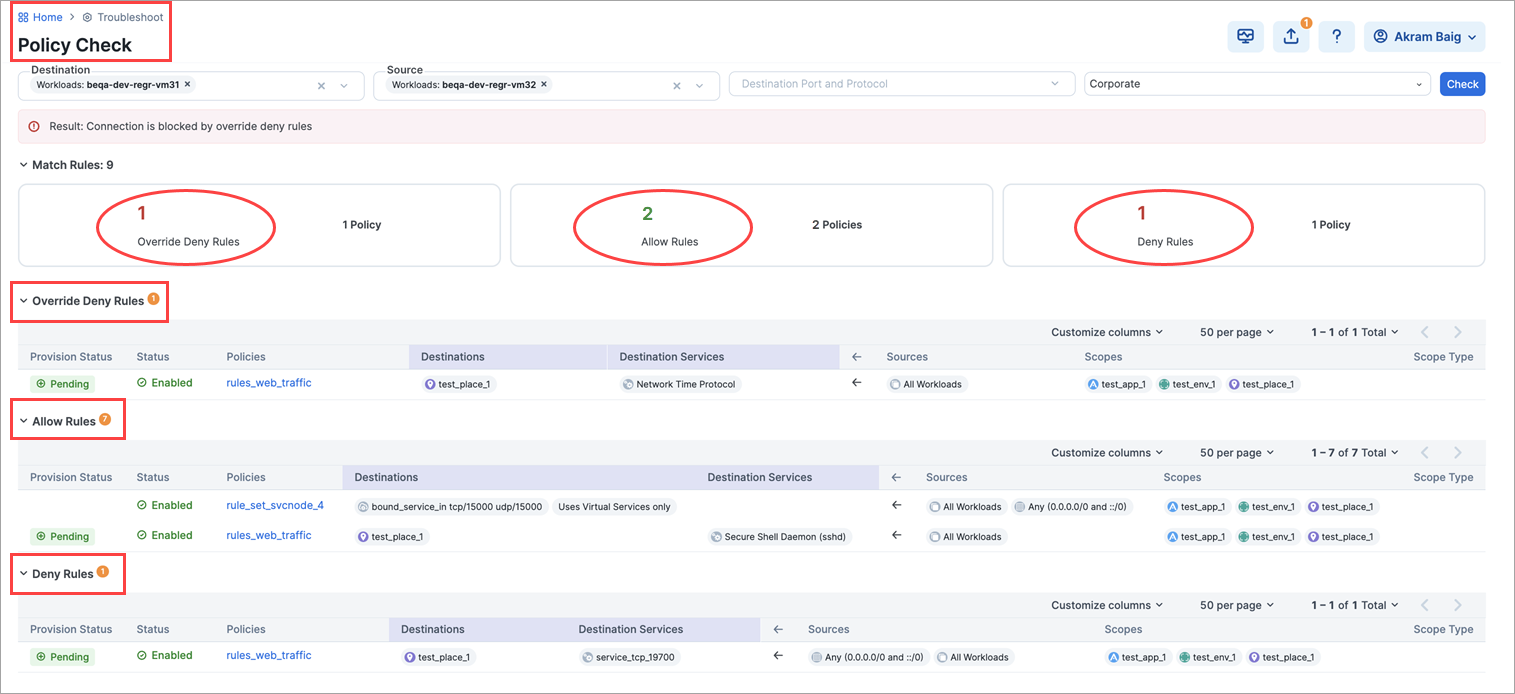Viewport: 1515px width, 694px height.
Task: Click All Workloads source in Override Deny row
Action: coord(927,384)
